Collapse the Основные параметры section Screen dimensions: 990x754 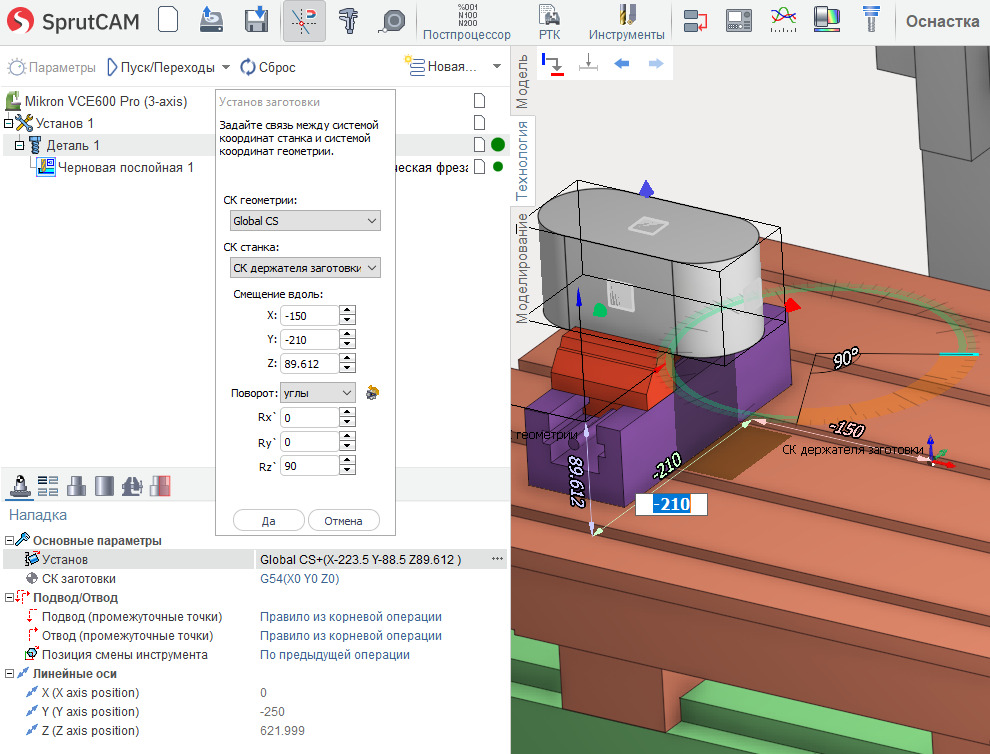tap(11, 541)
